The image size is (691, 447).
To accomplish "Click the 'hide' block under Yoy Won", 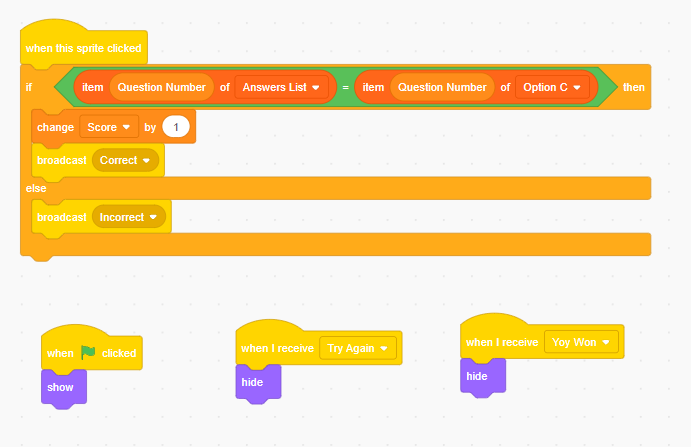I will pyautogui.click(x=483, y=376).
